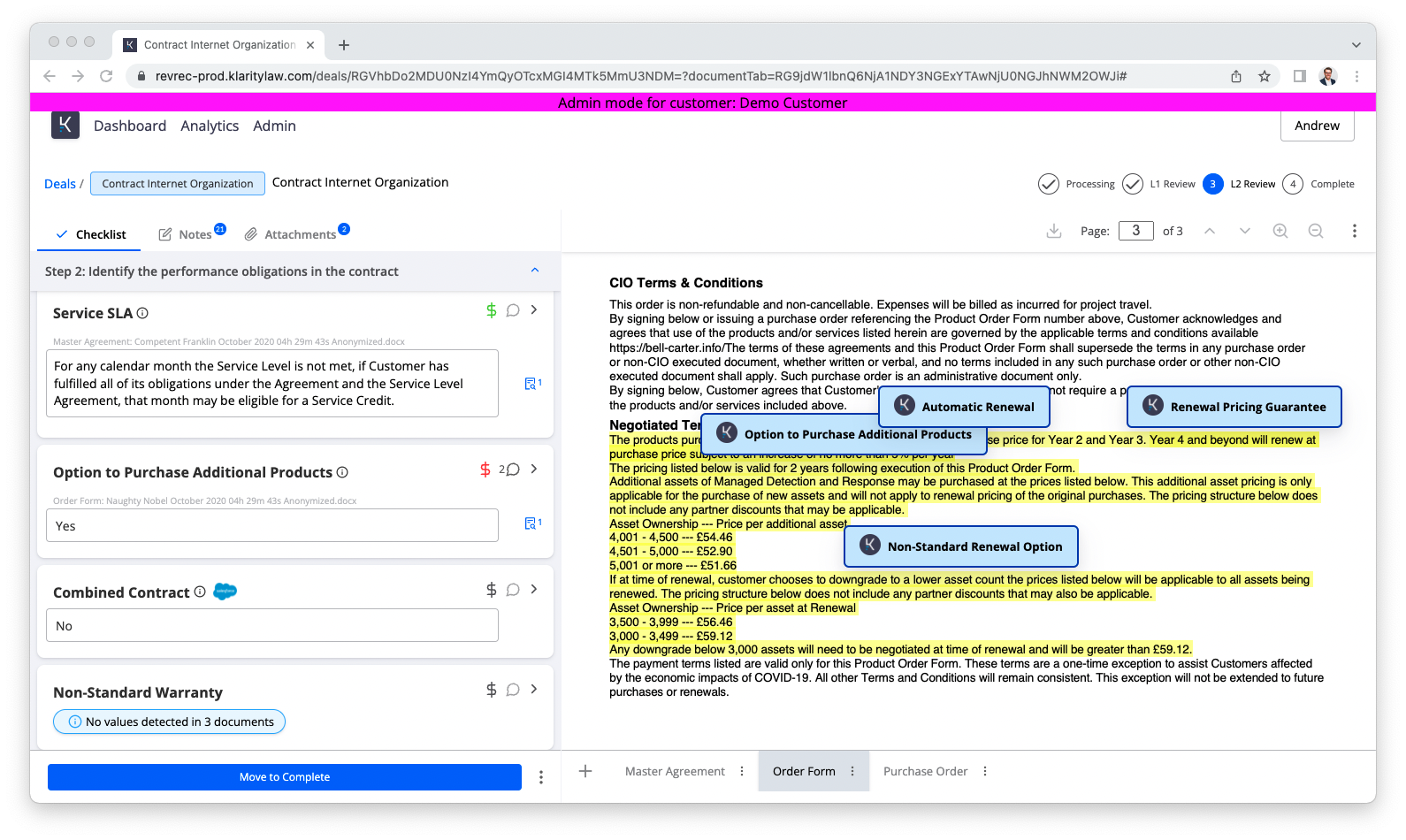Open comments for Combined Contract
Image resolution: width=1406 pixels, height=840 pixels.
pos(513,590)
